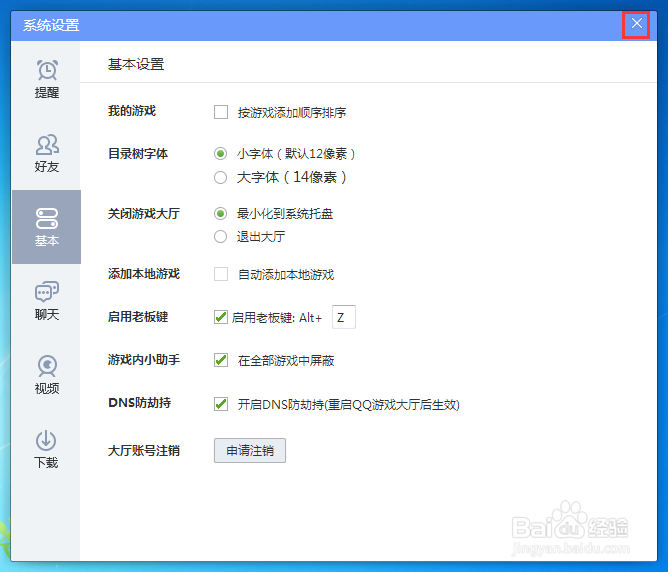Click the boss key letter field Z
This screenshot has width=668, height=572.
[343, 317]
